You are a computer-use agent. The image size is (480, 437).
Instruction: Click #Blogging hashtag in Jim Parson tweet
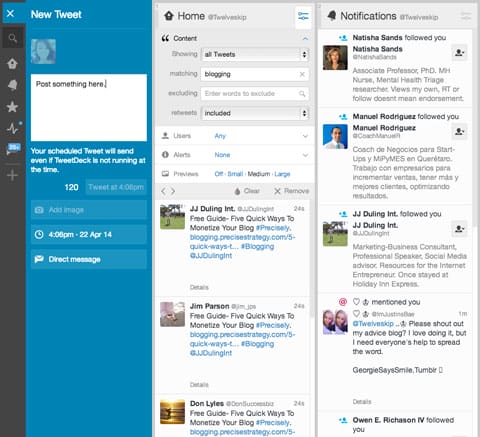tap(257, 344)
